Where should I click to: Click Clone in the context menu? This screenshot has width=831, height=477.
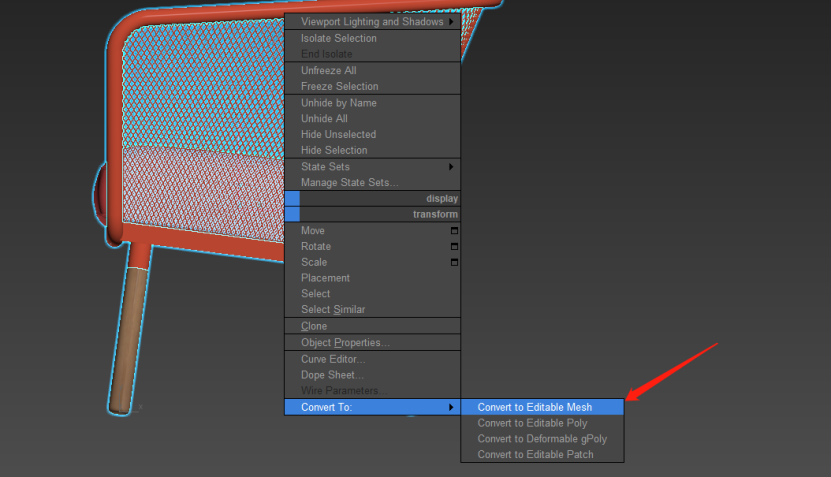(x=372, y=326)
